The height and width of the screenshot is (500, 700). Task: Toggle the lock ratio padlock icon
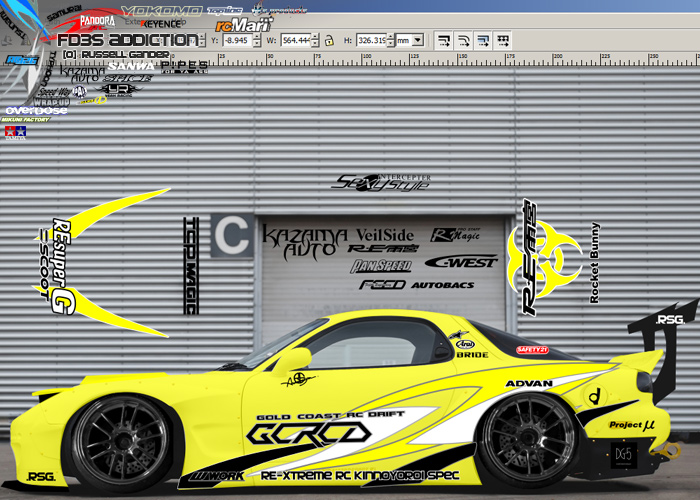click(x=329, y=41)
